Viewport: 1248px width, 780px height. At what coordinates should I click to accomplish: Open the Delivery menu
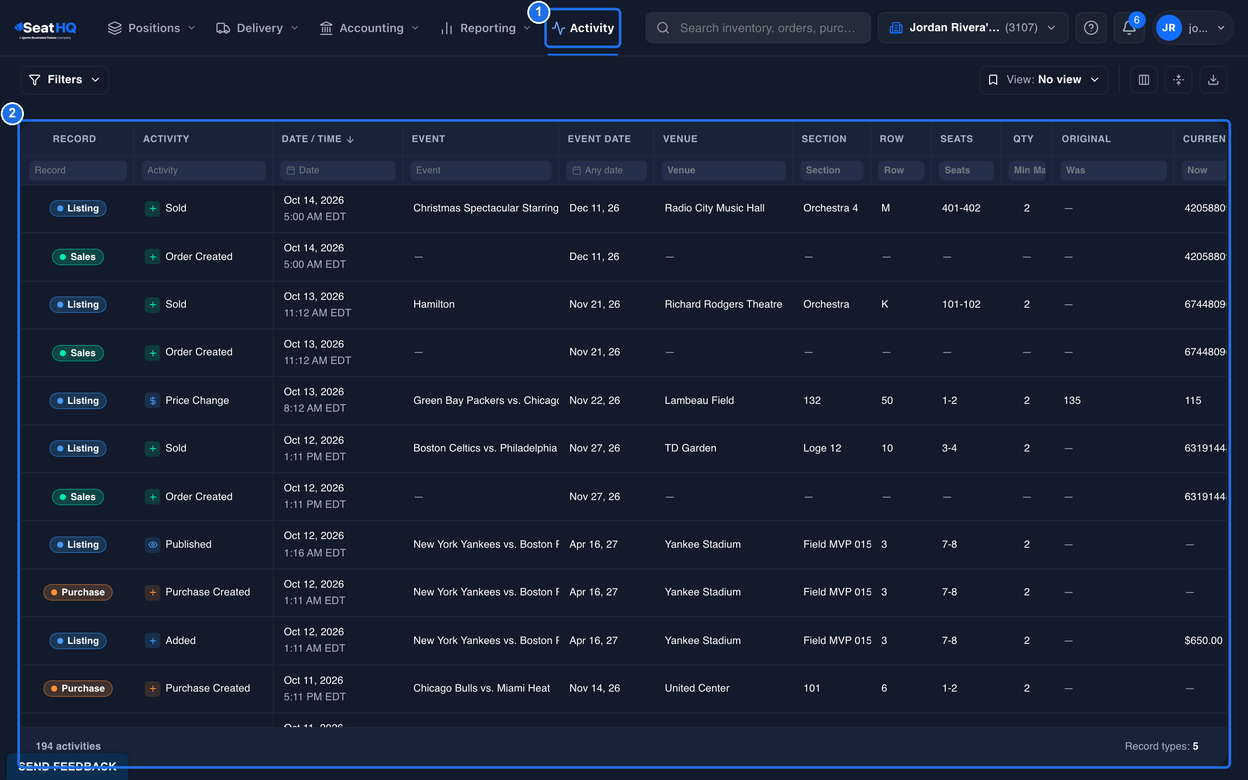pyautogui.click(x=257, y=28)
